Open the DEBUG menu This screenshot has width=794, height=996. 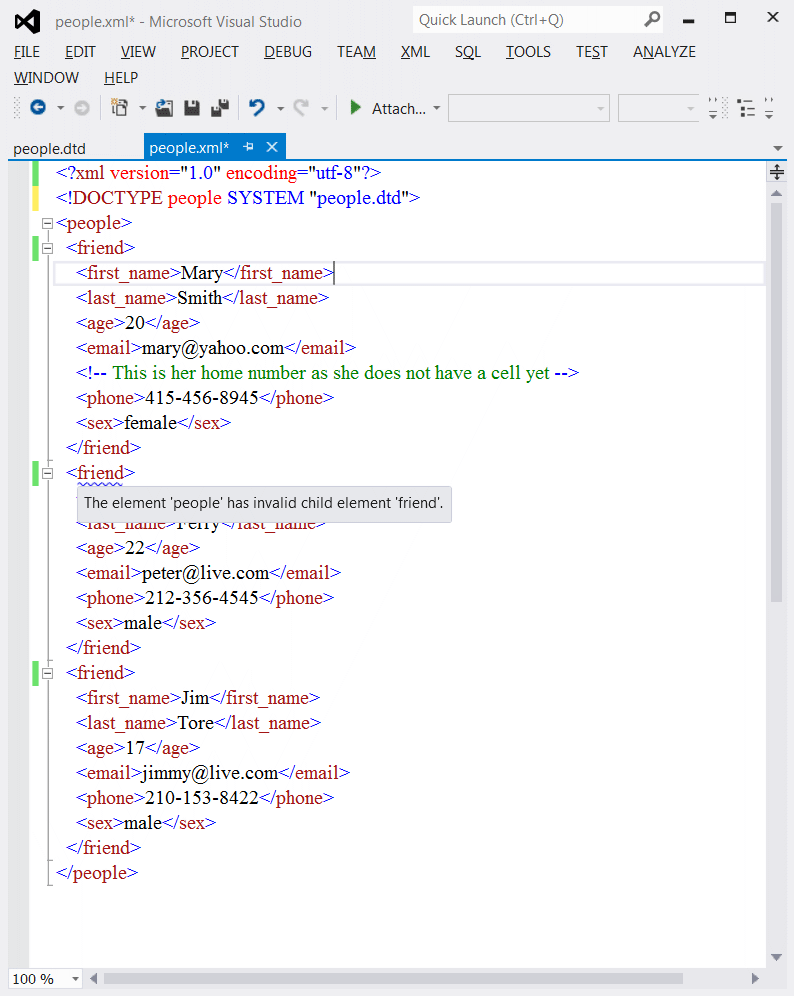coord(288,52)
